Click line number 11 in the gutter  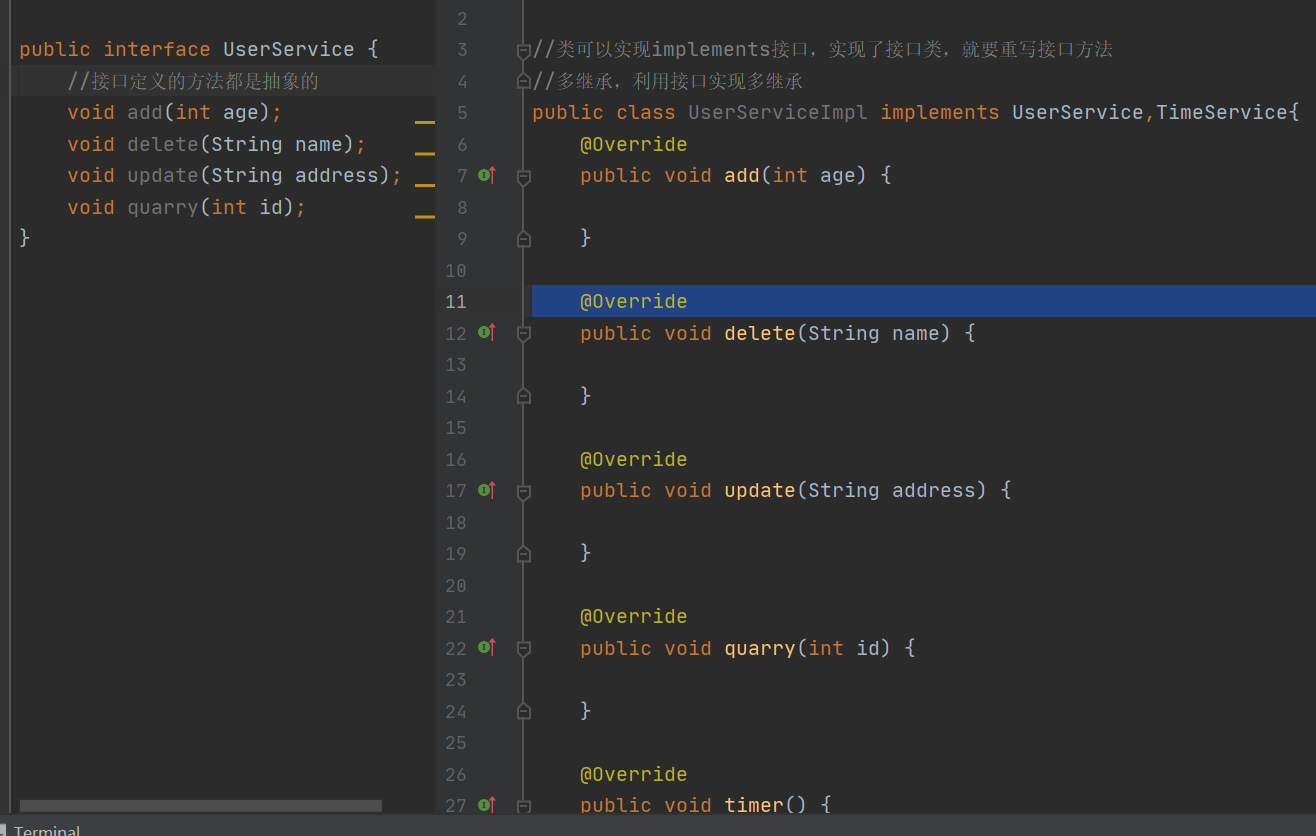pyautogui.click(x=456, y=302)
